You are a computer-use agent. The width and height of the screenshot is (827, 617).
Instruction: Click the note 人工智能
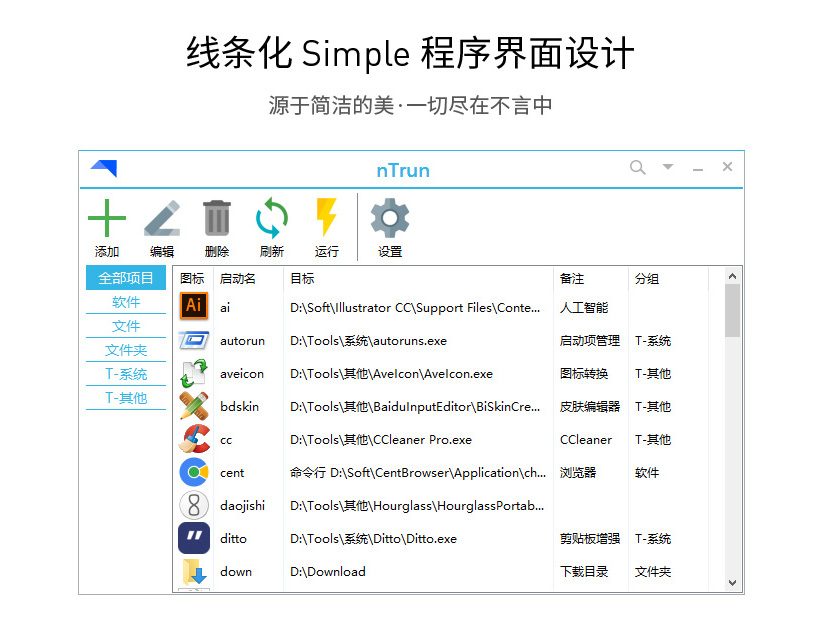point(584,307)
